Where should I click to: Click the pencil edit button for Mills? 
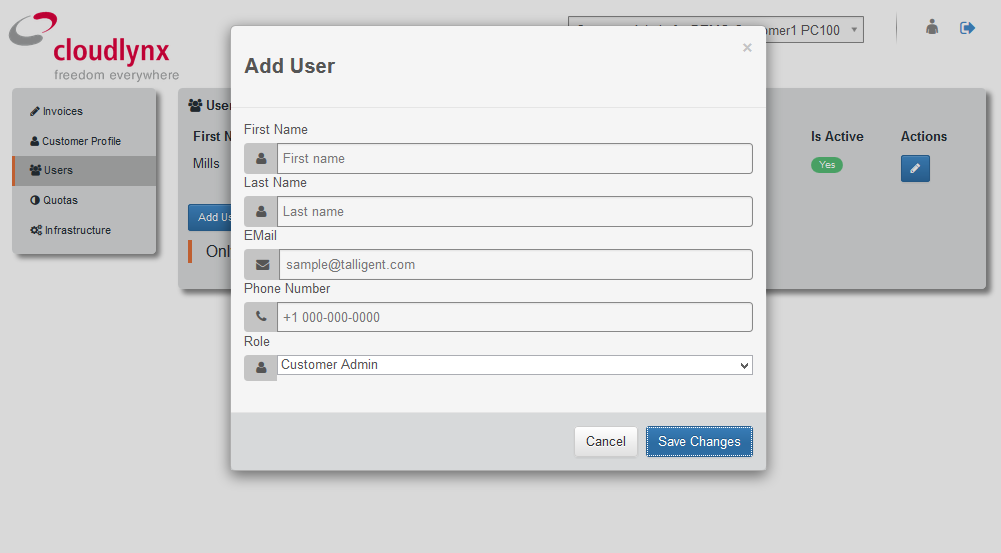(915, 169)
